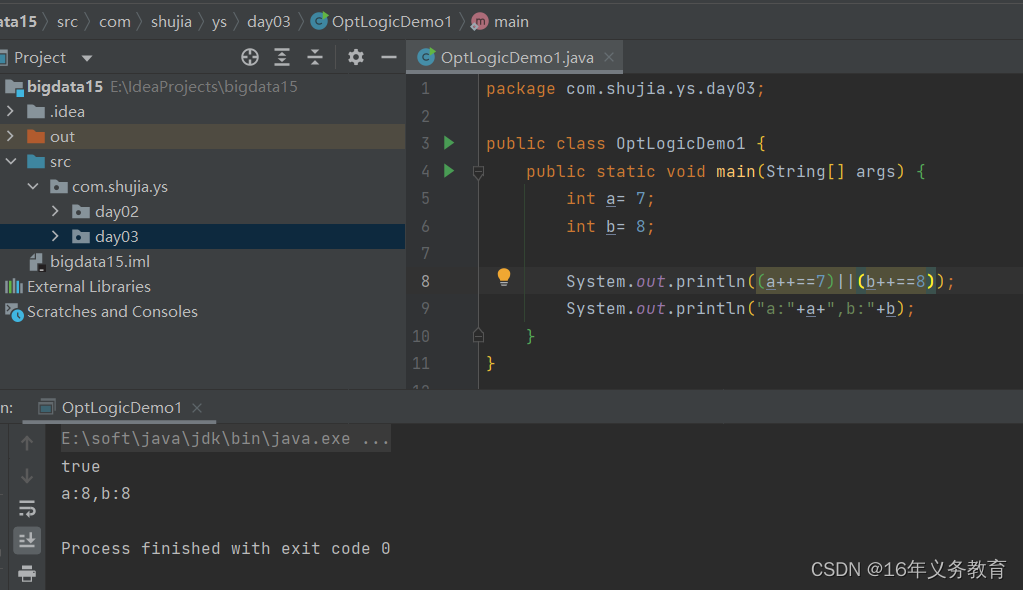Image resolution: width=1023 pixels, height=590 pixels.
Task: Click the 'true' console output line
Action: (x=81, y=466)
